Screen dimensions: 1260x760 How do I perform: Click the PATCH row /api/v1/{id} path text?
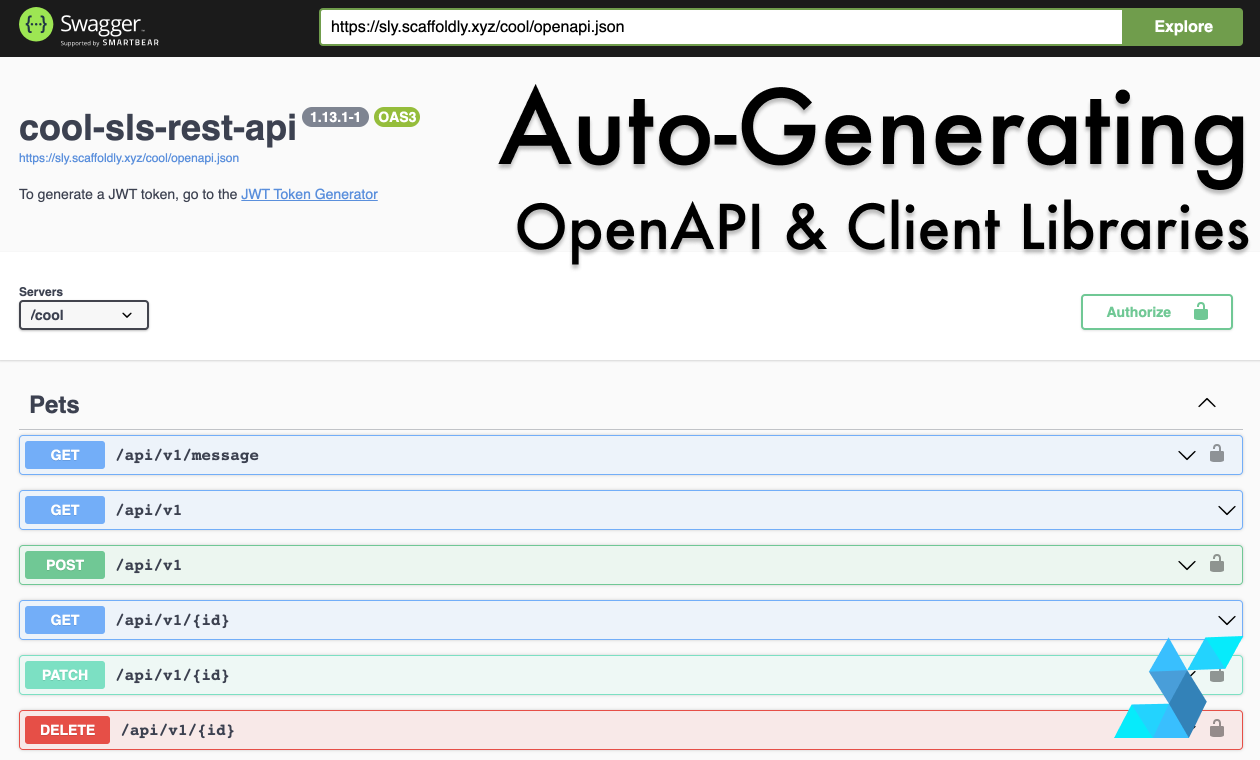coord(173,675)
